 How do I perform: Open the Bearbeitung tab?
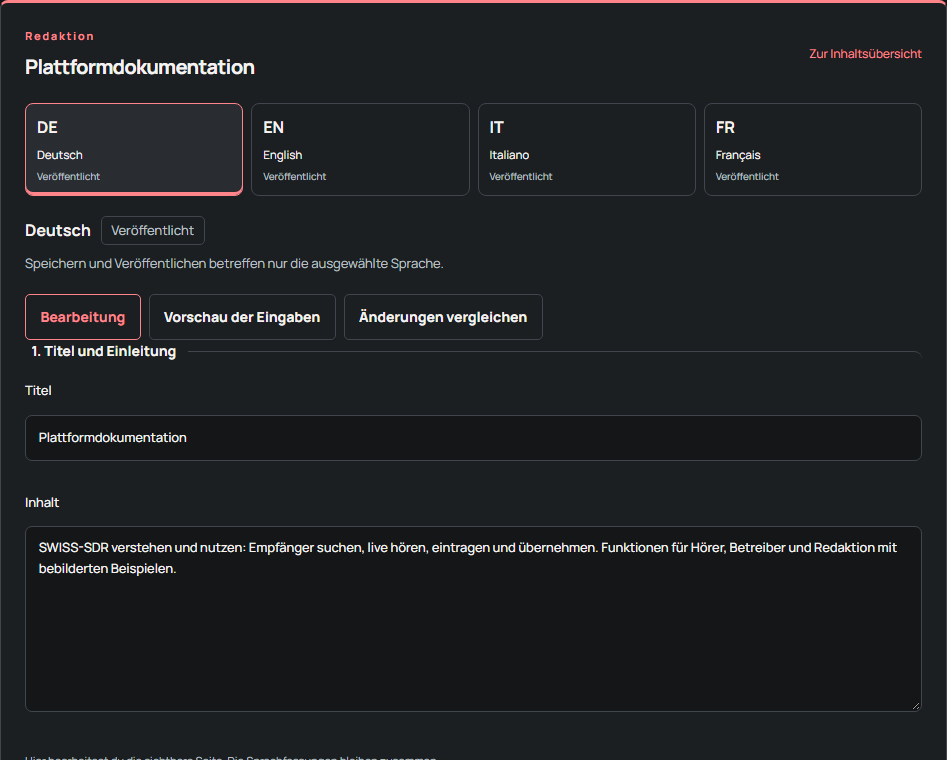pyautogui.click(x=83, y=317)
